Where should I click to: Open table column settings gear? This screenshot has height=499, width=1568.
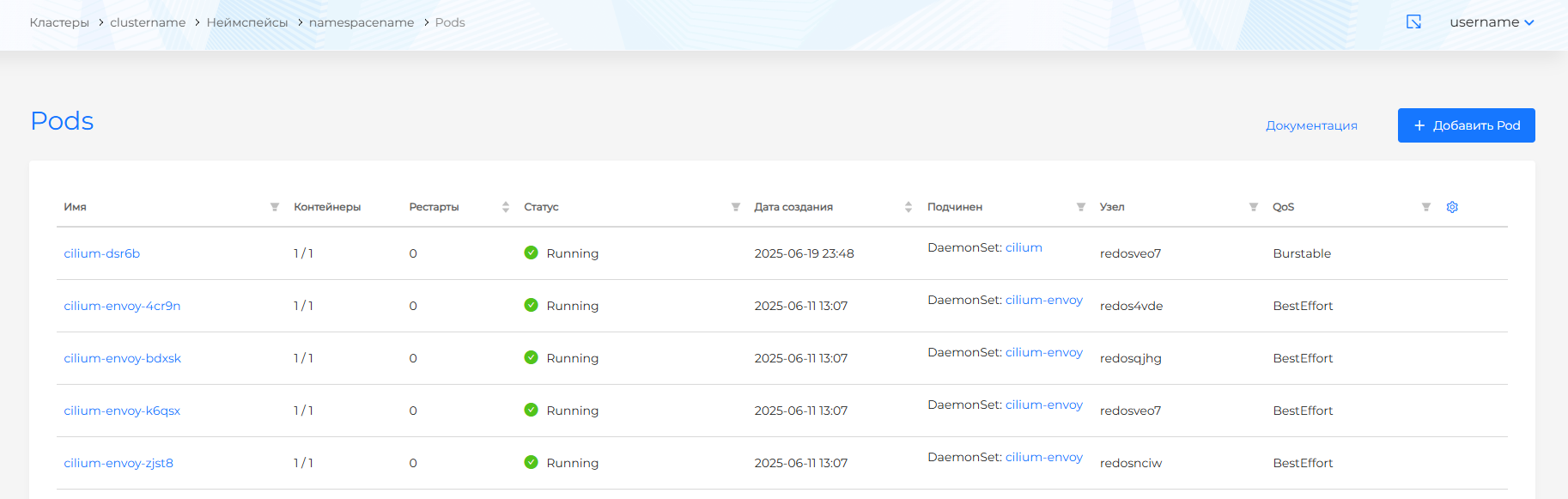(1452, 207)
